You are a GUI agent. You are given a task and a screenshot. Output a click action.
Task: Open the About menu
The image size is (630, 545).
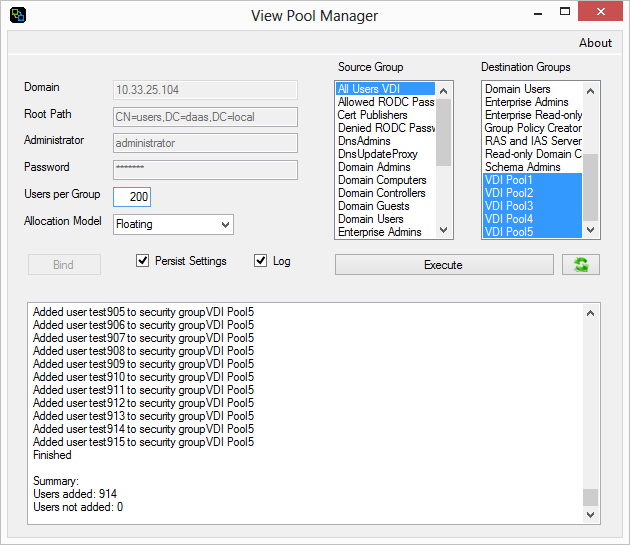pos(595,43)
